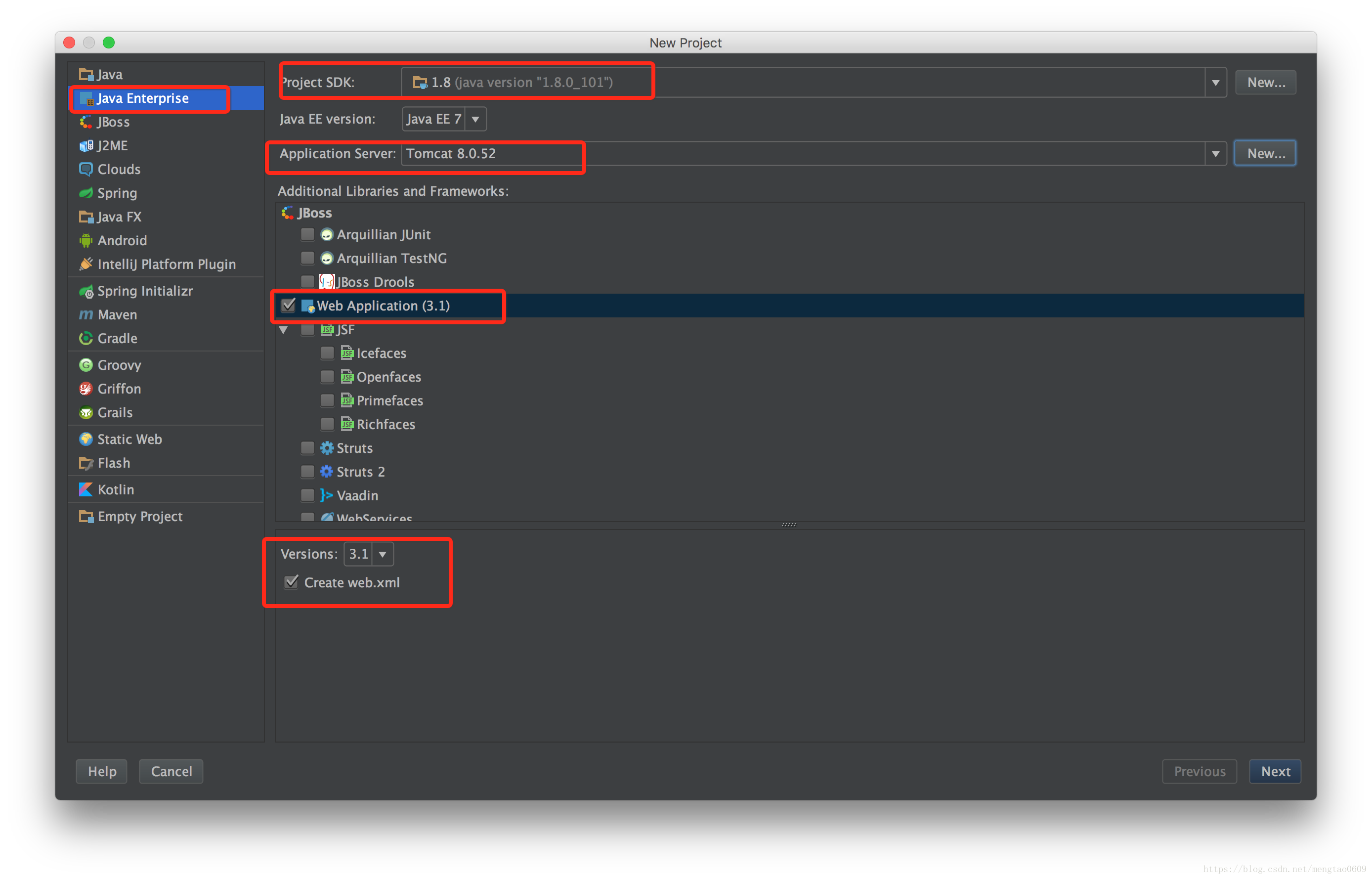Select the Maven project category
1372x879 pixels.
166,314
